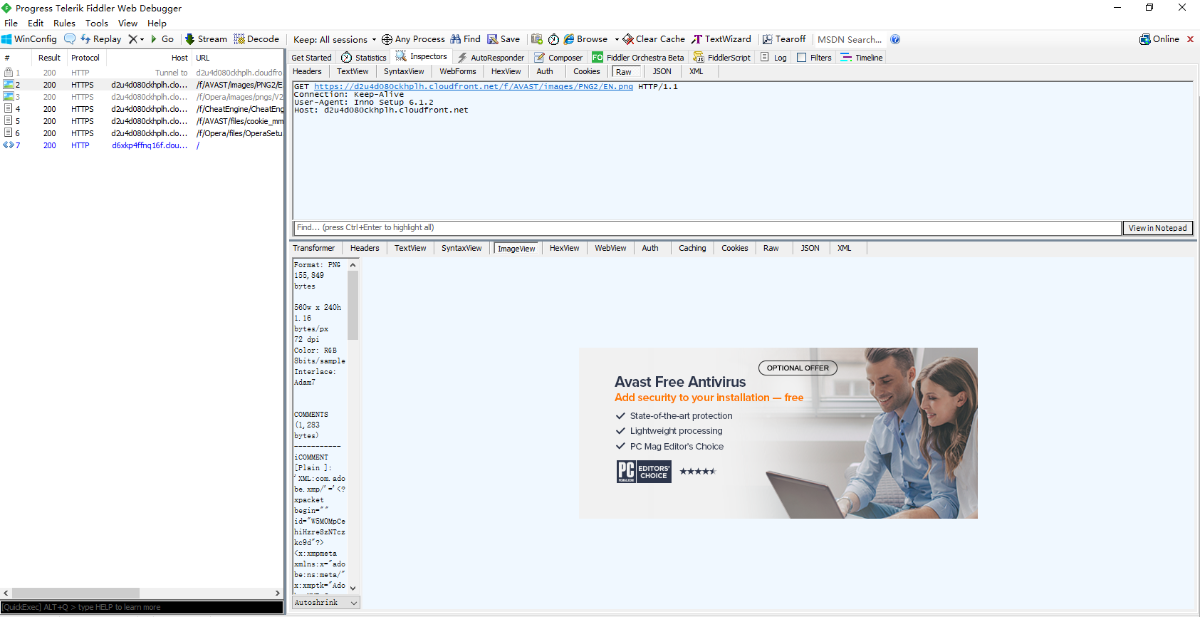The width and height of the screenshot is (1200, 617).
Task: Click the Find binoculars button
Action: pyautogui.click(x=465, y=39)
